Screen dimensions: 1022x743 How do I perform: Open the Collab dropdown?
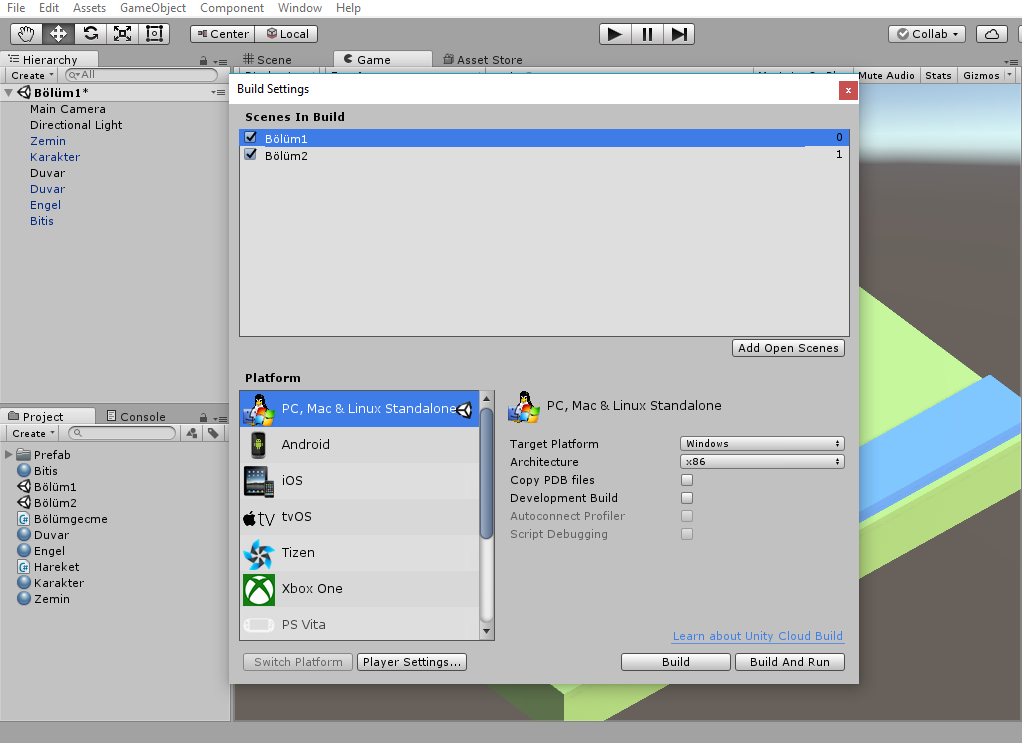click(x=927, y=34)
